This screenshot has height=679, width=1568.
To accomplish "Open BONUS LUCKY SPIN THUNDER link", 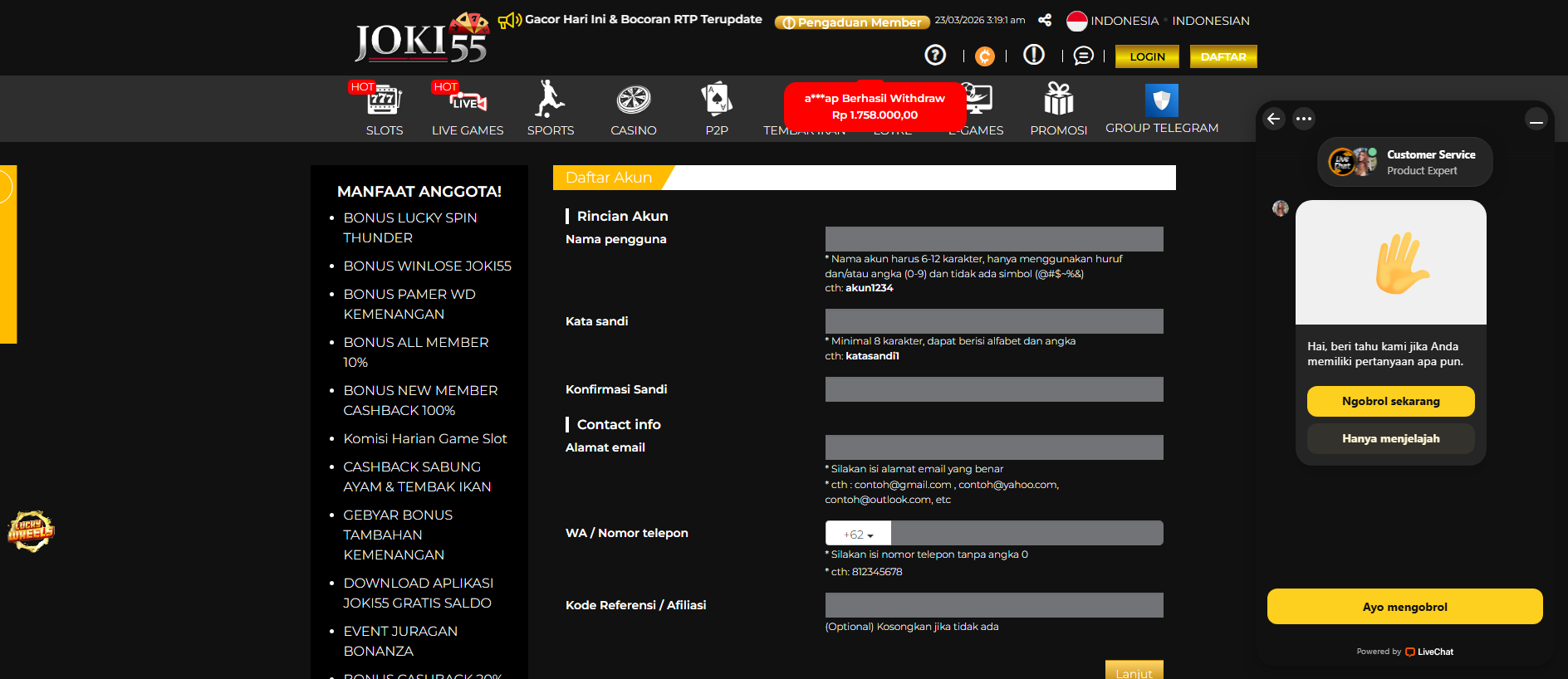I will point(410,227).
